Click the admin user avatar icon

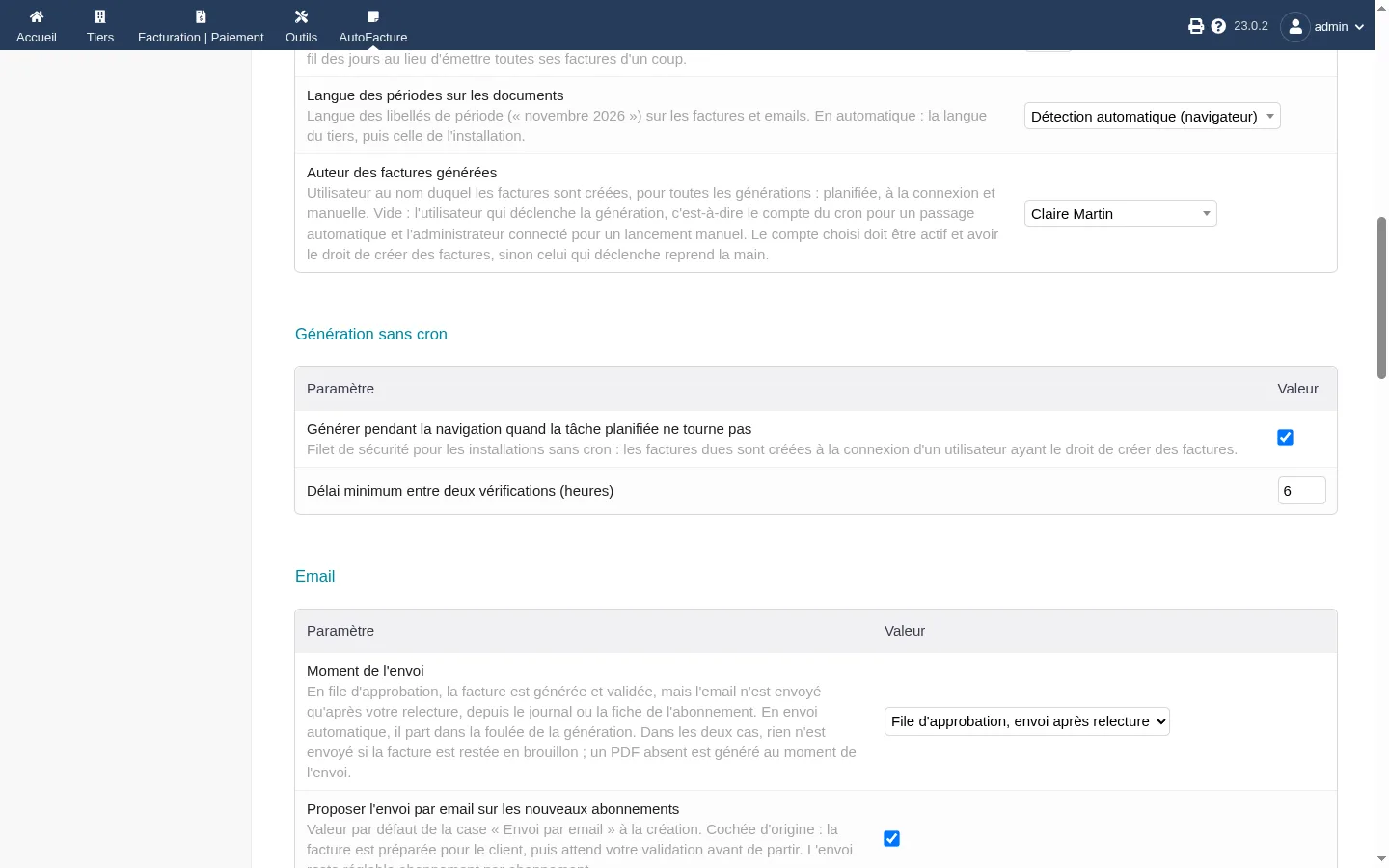coord(1295,26)
